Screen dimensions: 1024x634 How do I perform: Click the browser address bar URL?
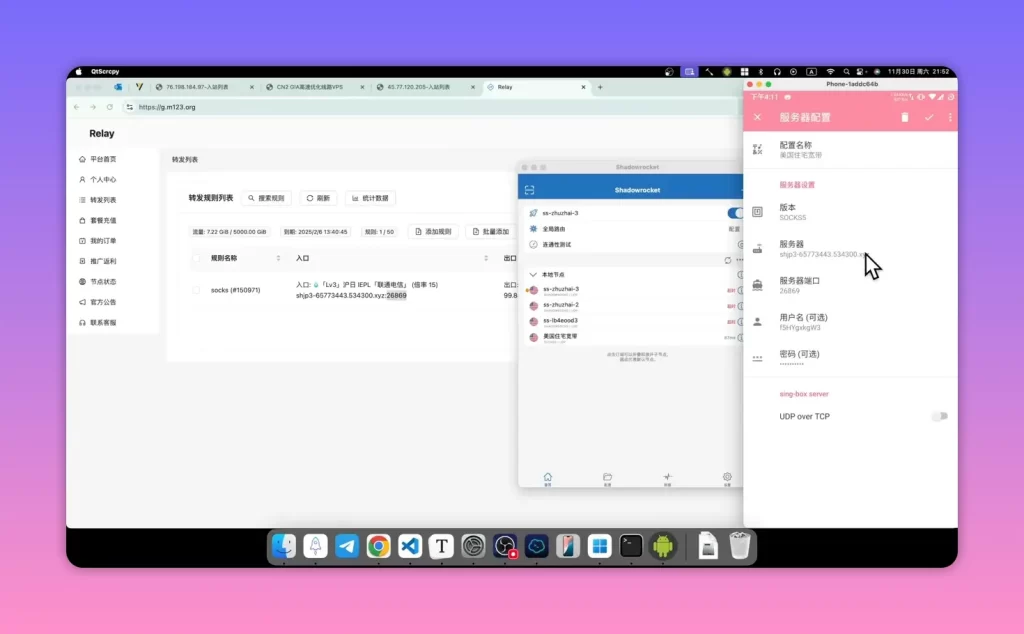[167, 107]
